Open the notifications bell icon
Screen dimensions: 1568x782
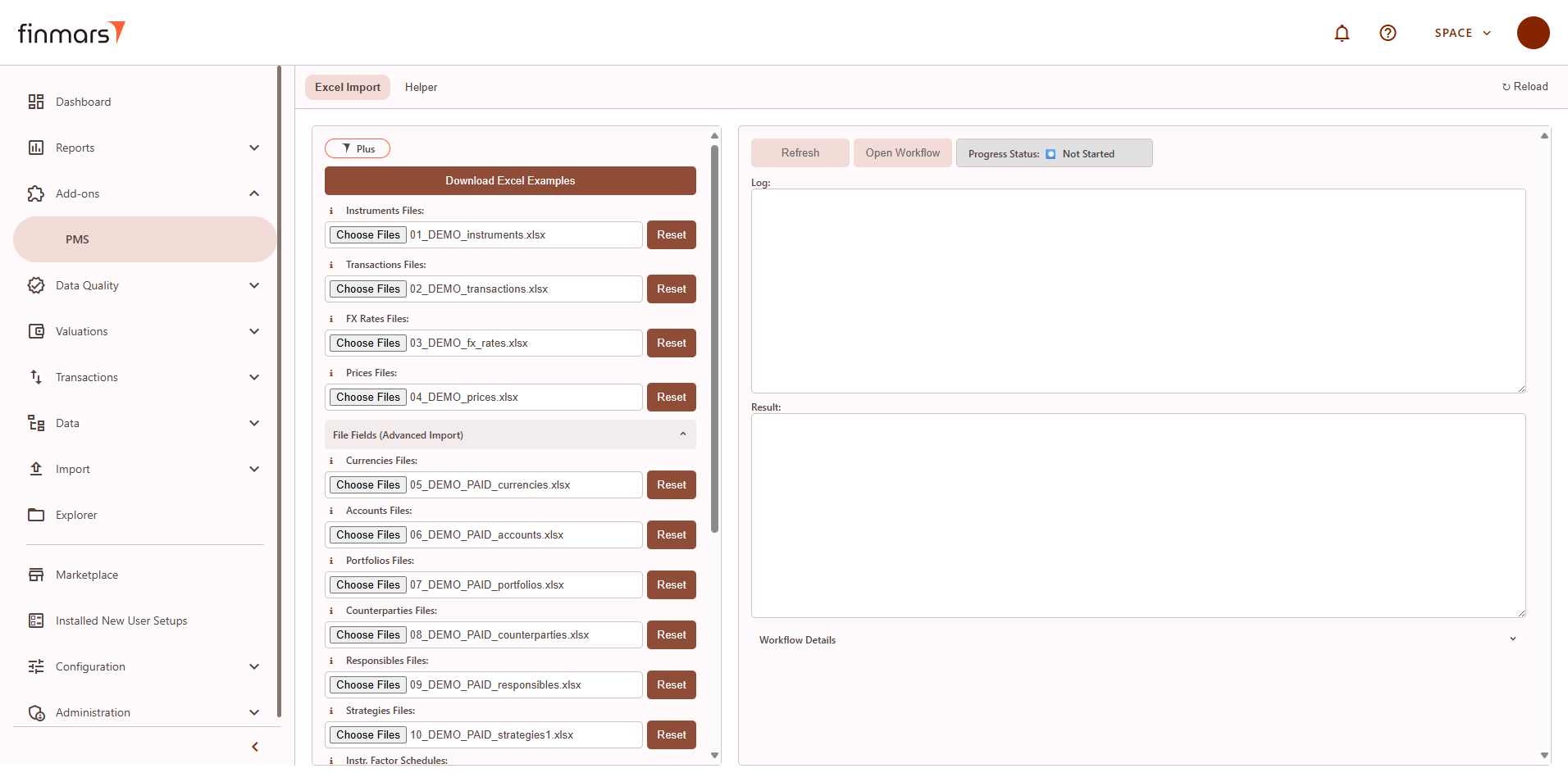point(1342,33)
